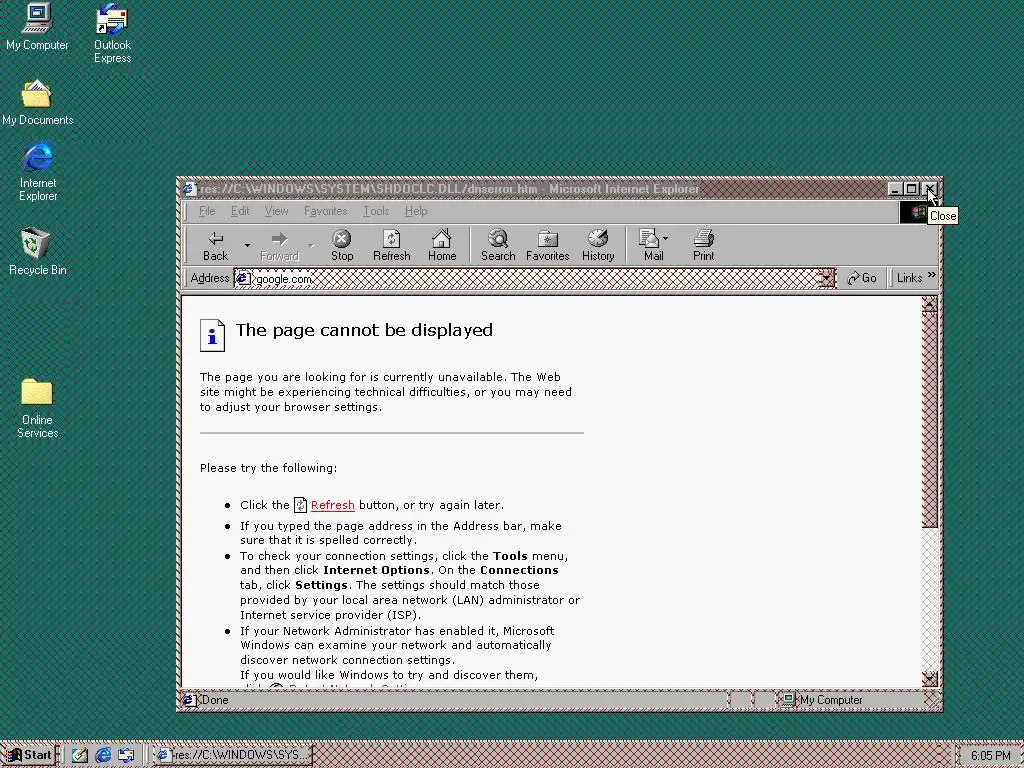Click the IE icon in the title bar

pos(189,189)
